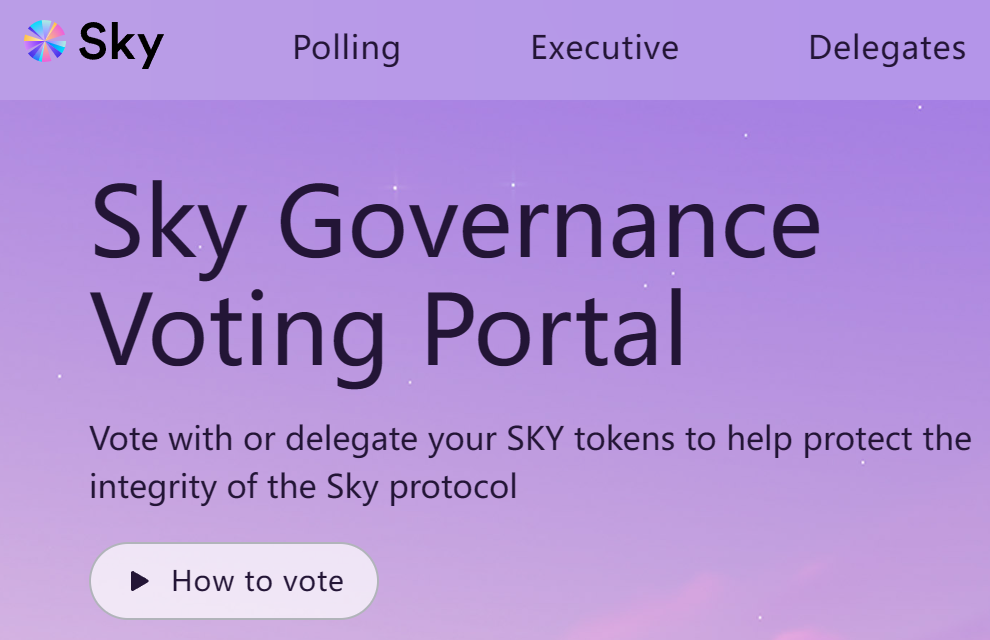Click the 'integrity of the Sky protocol' text
Viewport: 990px width, 640px height.
[303, 488]
